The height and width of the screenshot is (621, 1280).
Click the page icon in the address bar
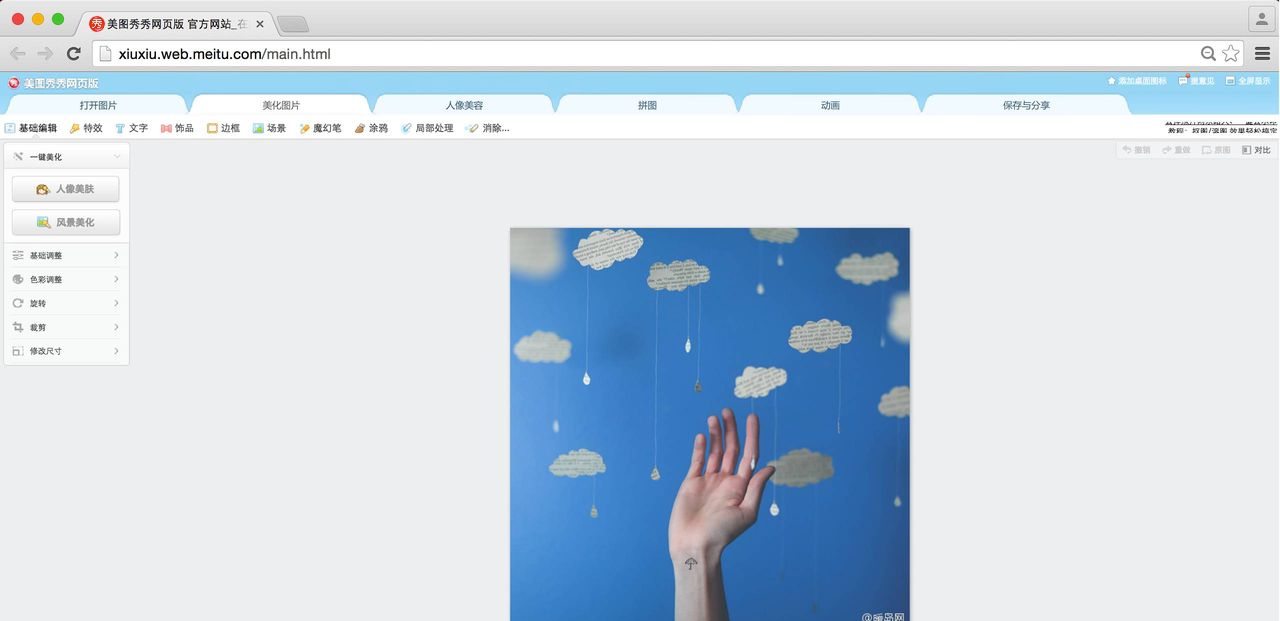(x=105, y=54)
